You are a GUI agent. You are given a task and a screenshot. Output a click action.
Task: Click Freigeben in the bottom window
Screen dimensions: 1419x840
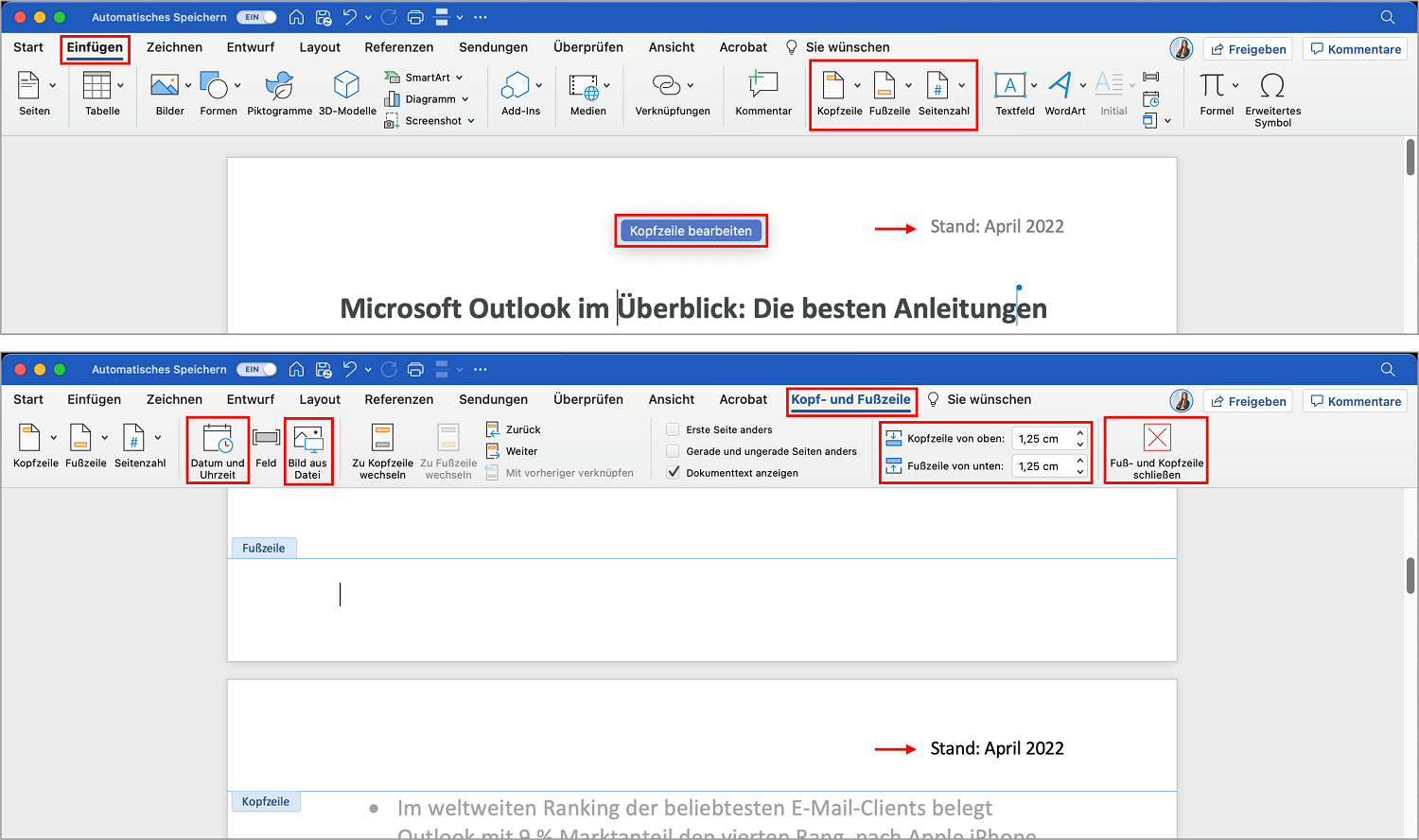[1249, 401]
